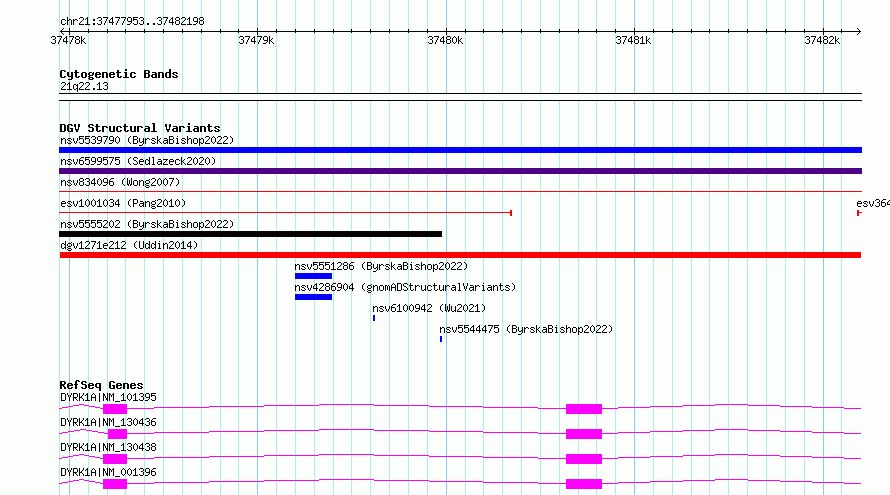This screenshot has height=495, width=890.
Task: Select the left-hand exon of DYRK1A|NM_130438
Action: tap(115, 459)
